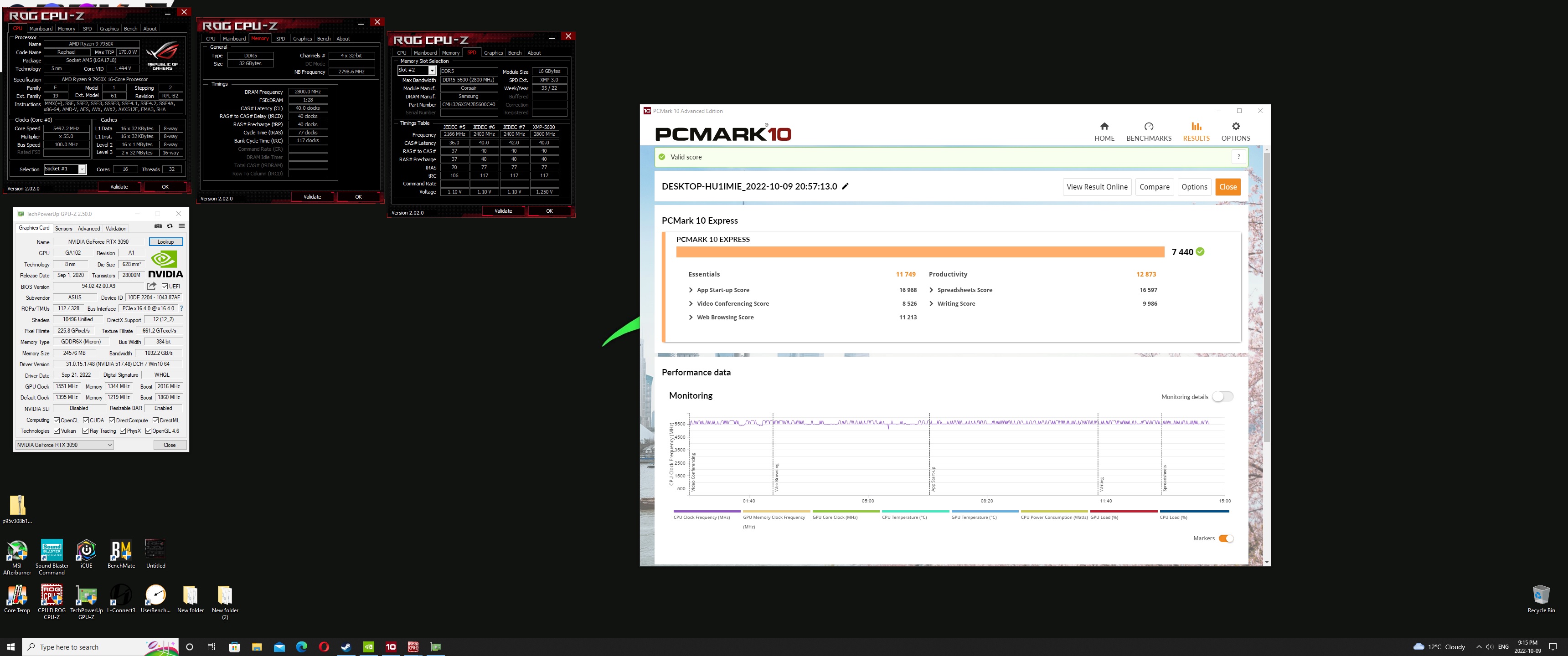Click View Result Online in PCMark
Screen dimensions: 1568x656
tap(1097, 187)
